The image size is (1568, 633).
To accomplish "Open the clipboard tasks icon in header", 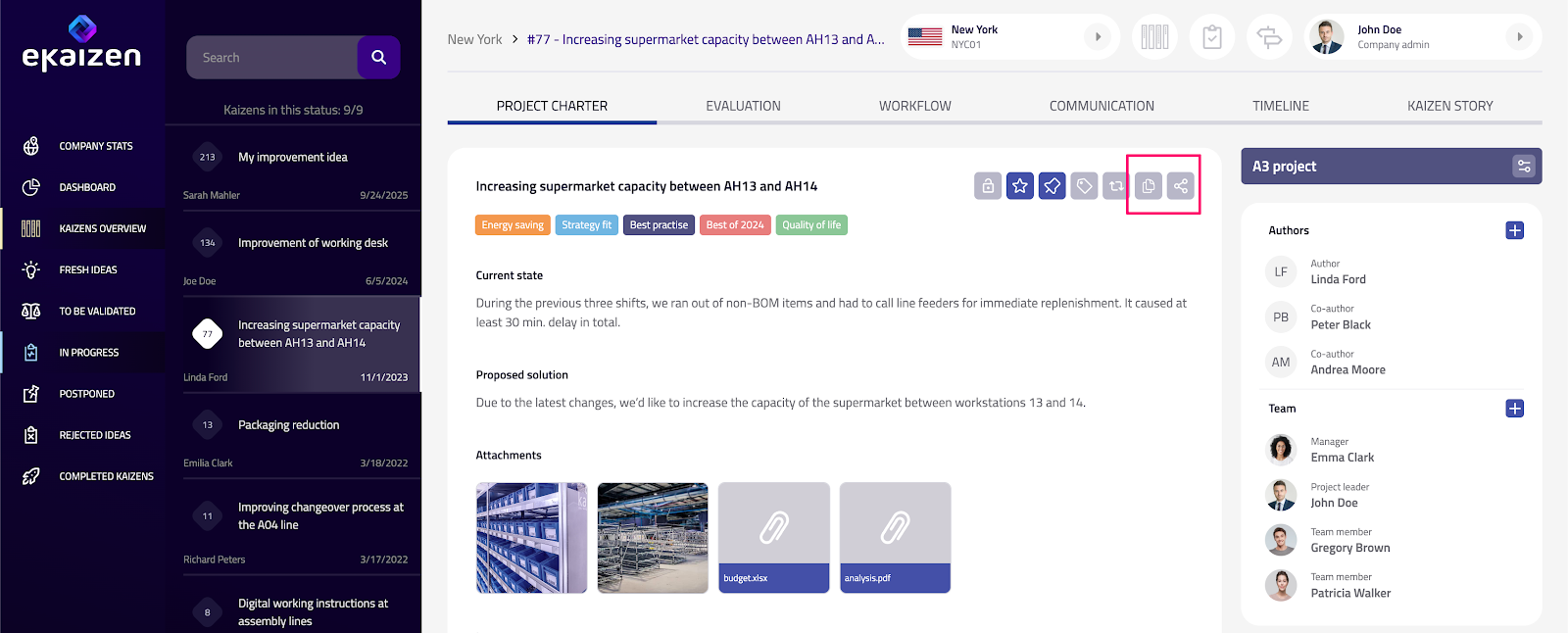I will 1212,37.
